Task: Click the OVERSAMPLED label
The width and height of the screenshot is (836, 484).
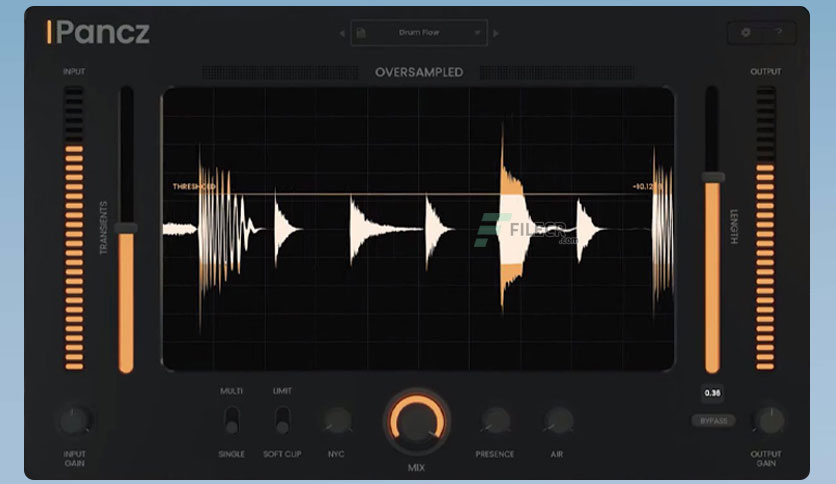Action: pos(419,72)
